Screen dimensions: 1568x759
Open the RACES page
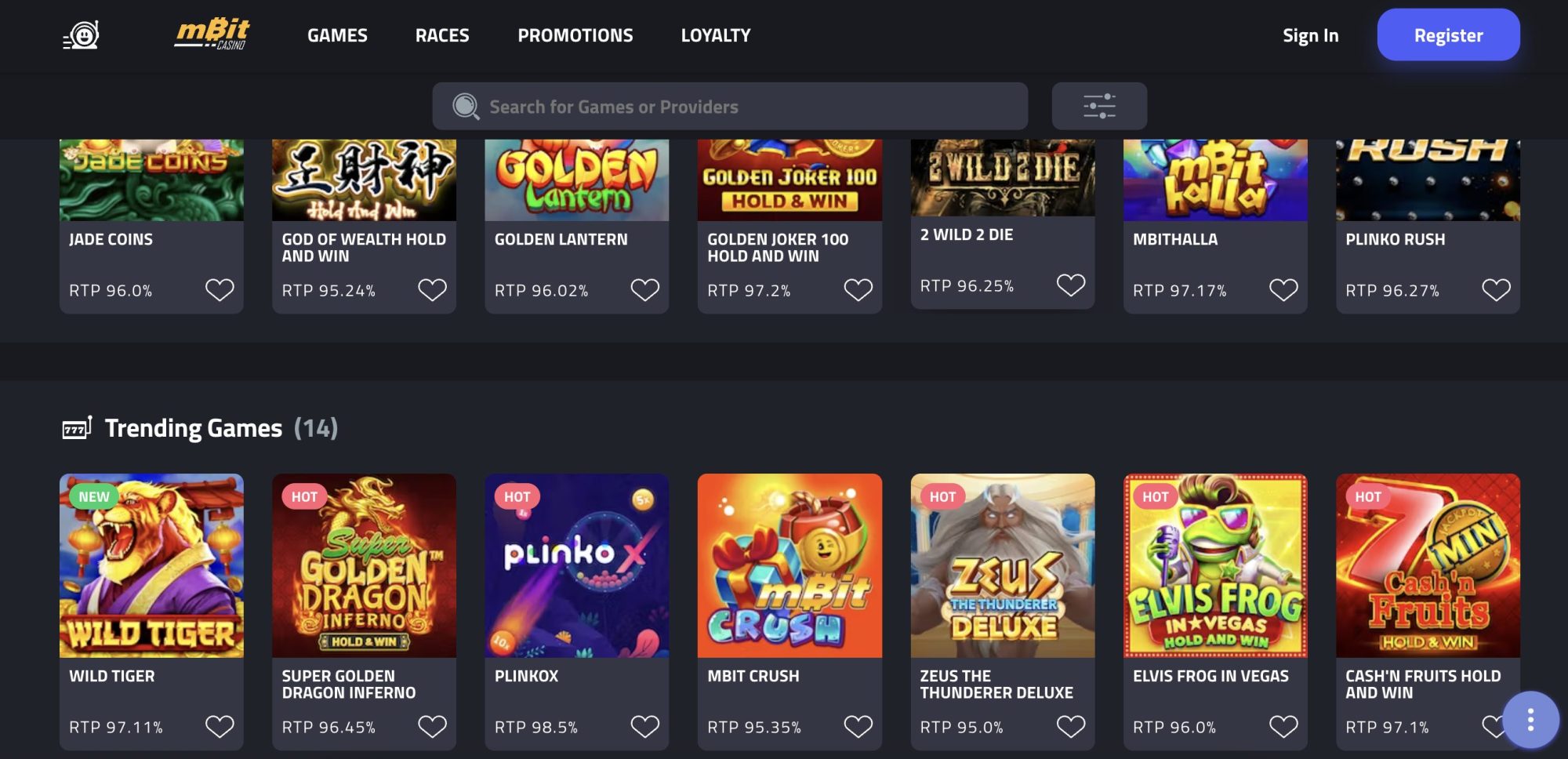point(442,34)
